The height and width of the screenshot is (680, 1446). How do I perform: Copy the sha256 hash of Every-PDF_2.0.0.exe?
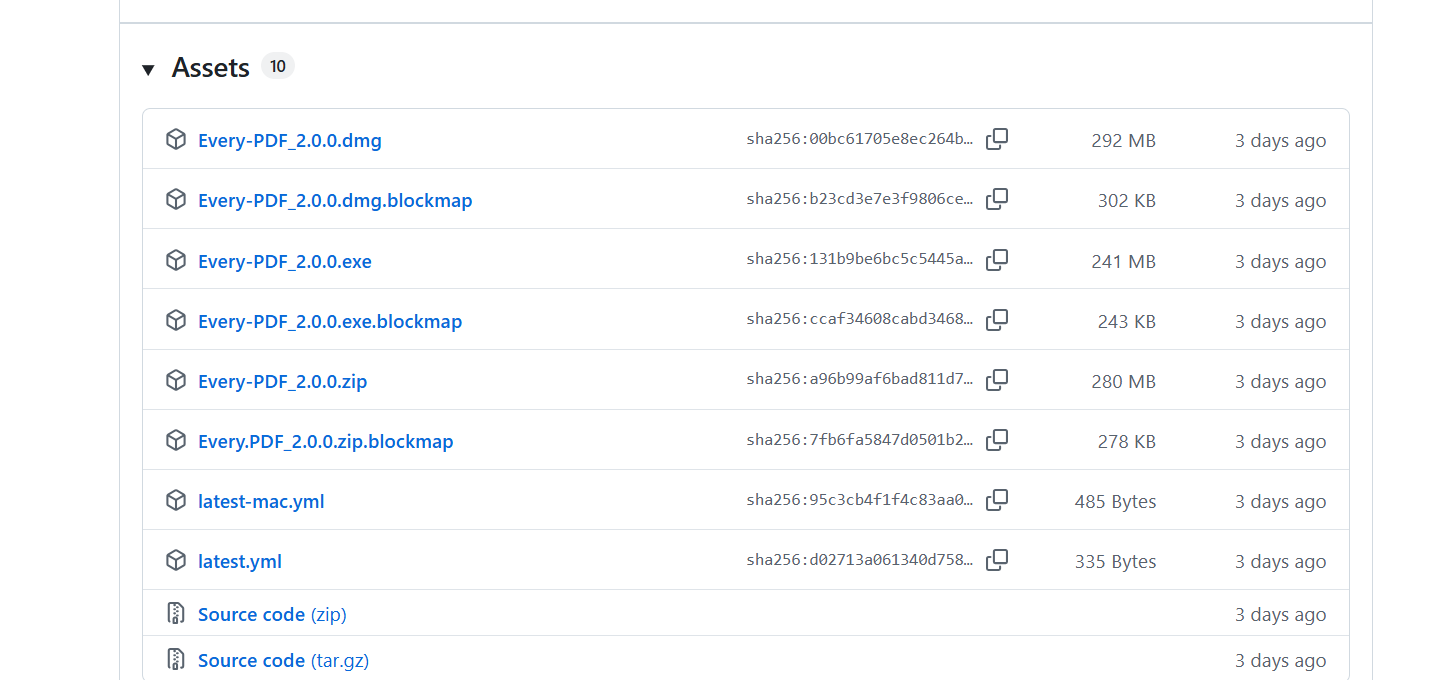(x=997, y=260)
